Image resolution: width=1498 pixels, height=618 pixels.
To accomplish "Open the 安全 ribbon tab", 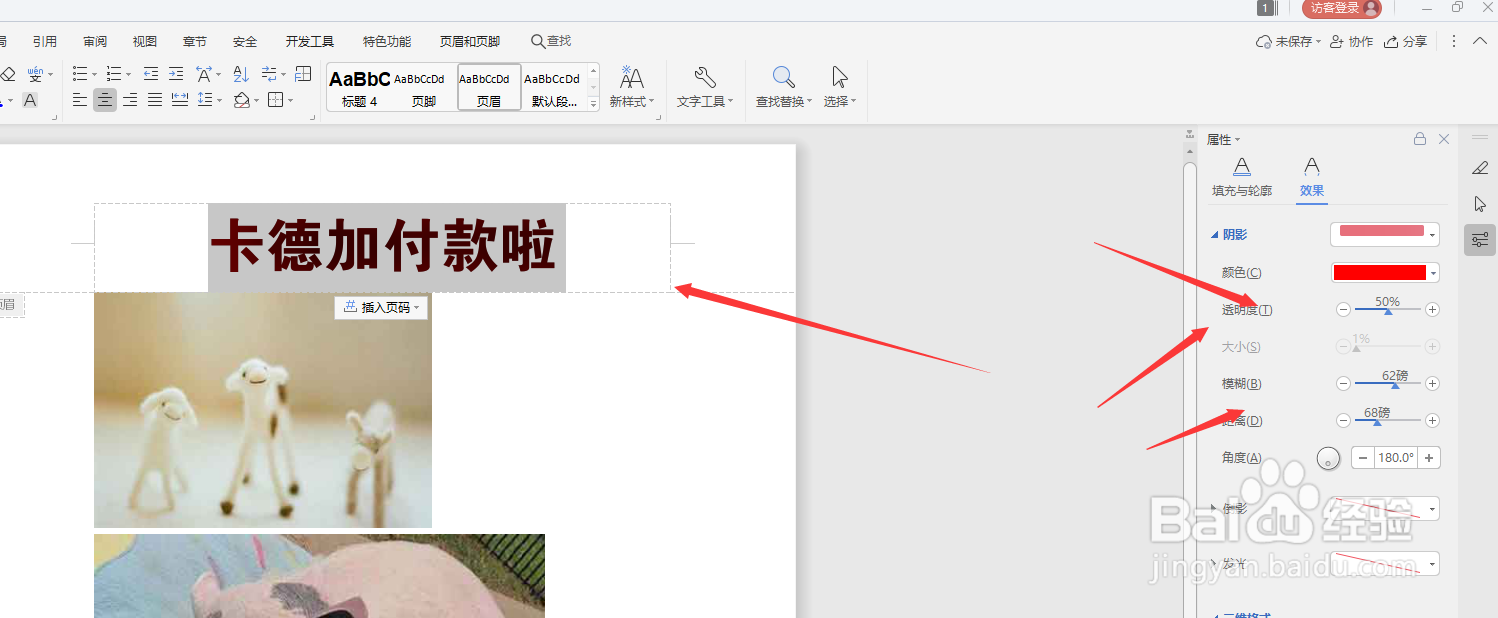I will pyautogui.click(x=245, y=42).
